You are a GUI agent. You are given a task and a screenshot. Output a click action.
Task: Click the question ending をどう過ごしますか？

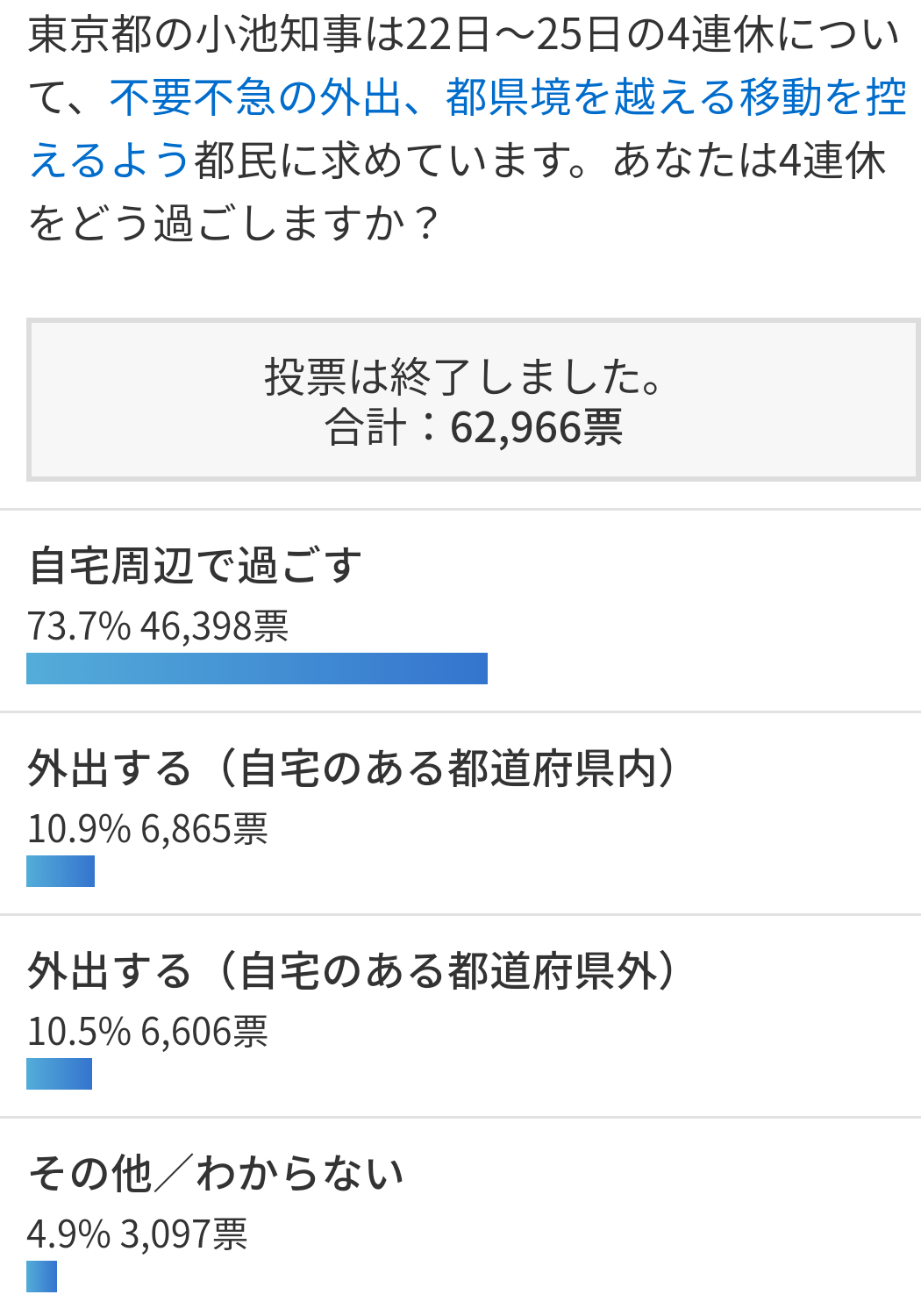click(234, 224)
